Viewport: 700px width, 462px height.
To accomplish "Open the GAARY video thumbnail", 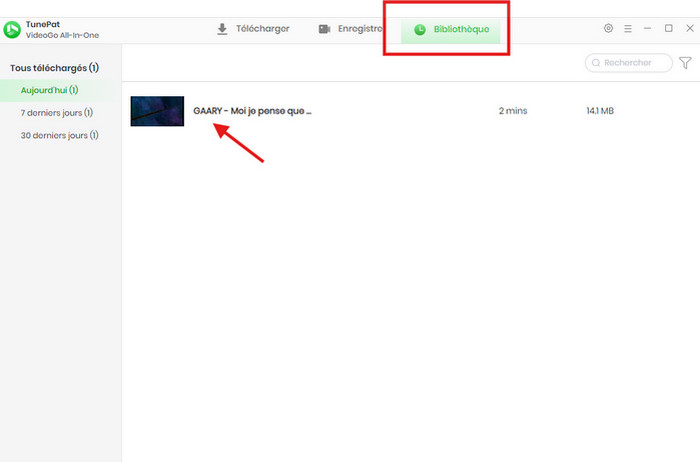I will coord(157,111).
